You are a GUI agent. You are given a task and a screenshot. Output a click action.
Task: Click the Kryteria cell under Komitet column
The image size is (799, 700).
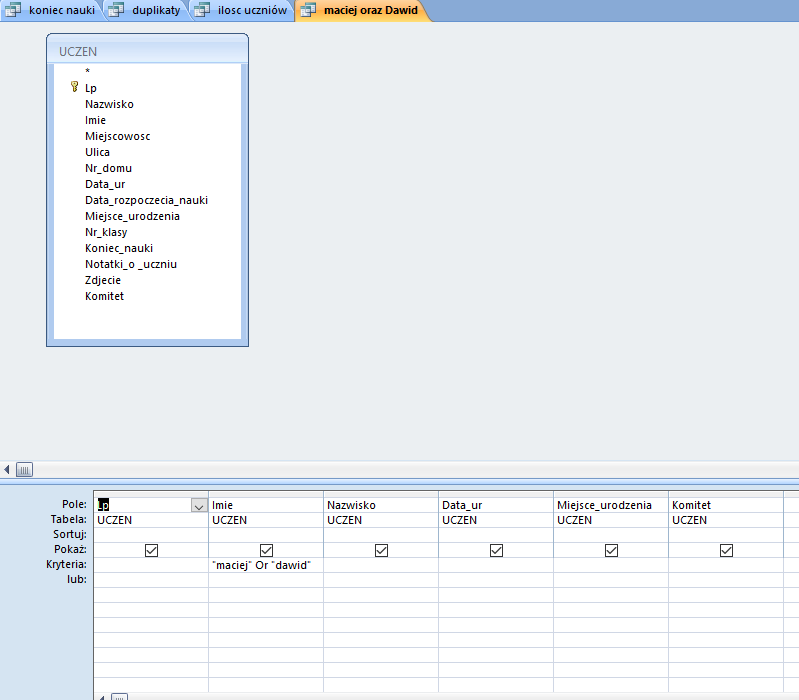(725, 565)
